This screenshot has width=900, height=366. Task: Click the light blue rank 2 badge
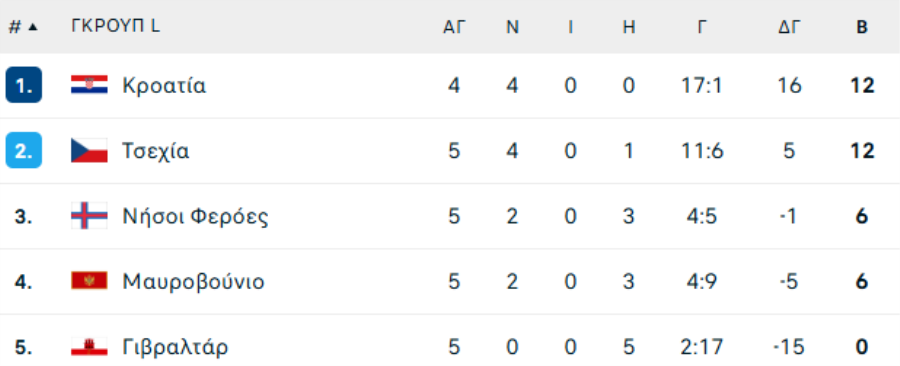tap(24, 150)
